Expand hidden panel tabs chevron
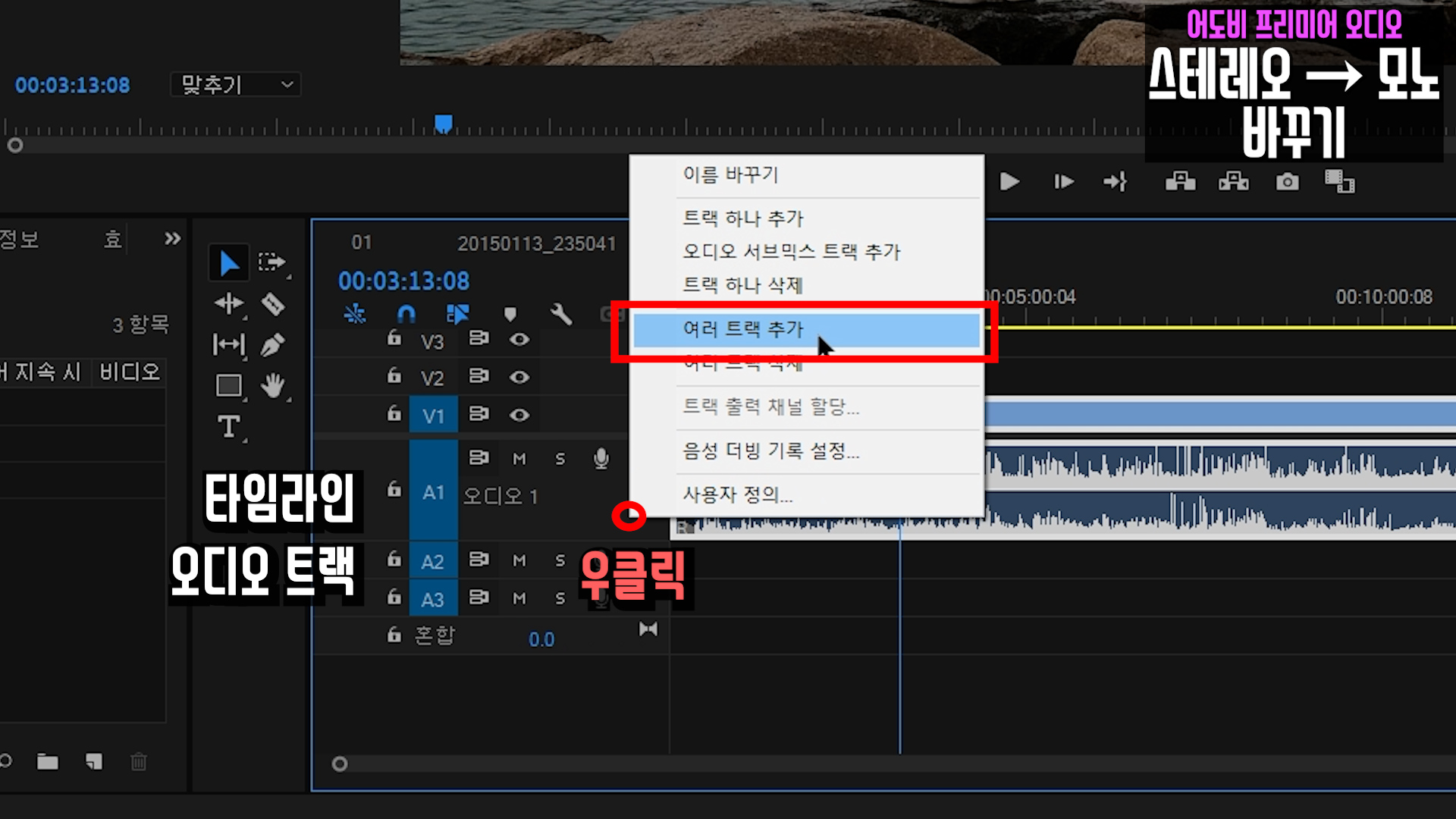This screenshot has width=1456, height=819. pyautogui.click(x=173, y=239)
